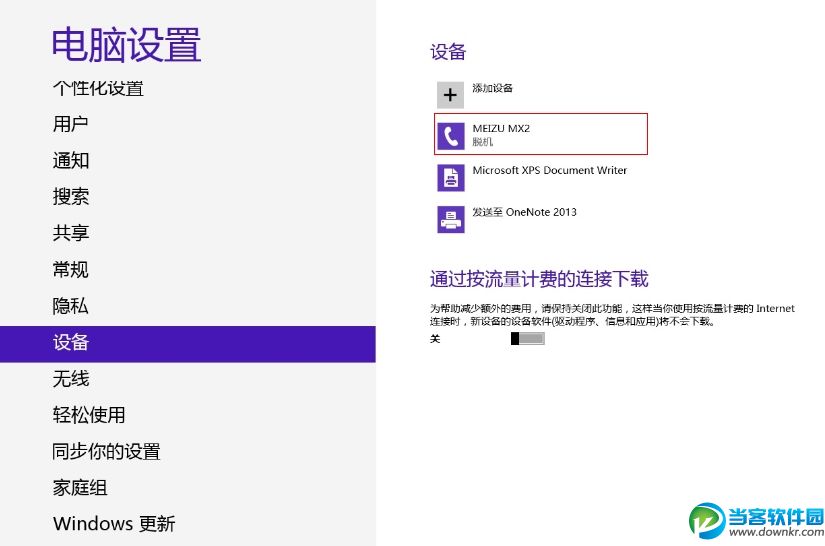Viewport: 825px width, 546px height.
Task: Switch to 共享 settings
Action: [x=71, y=233]
